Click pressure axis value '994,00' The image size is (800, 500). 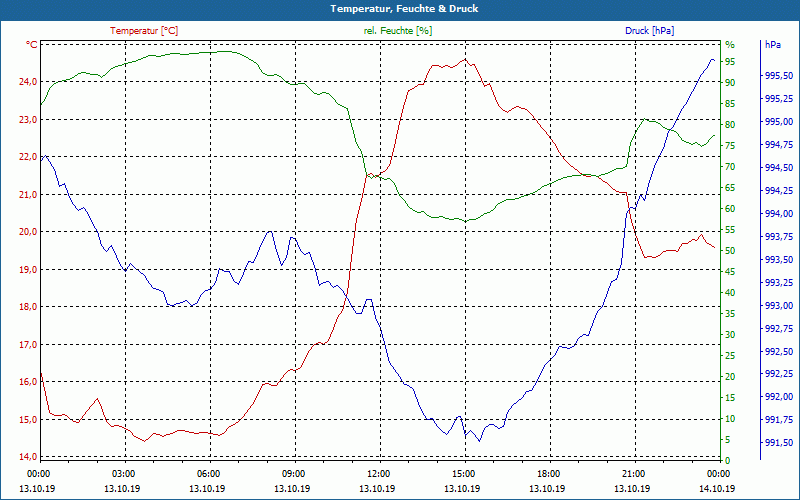pyautogui.click(x=779, y=214)
